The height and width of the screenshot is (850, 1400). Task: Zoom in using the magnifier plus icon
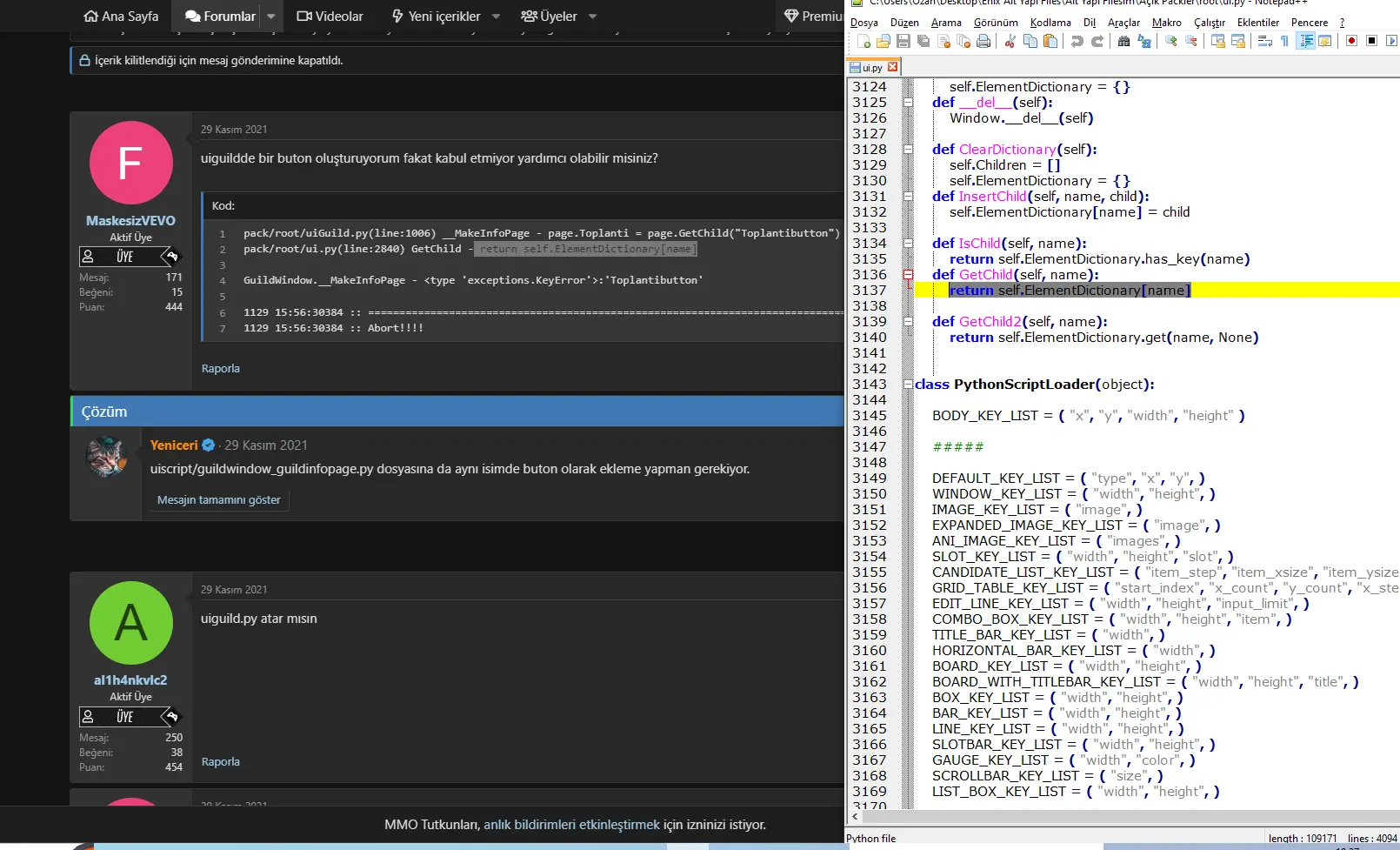1171,41
